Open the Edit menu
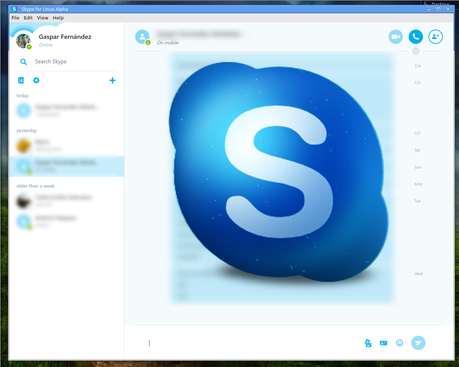 coord(28,18)
